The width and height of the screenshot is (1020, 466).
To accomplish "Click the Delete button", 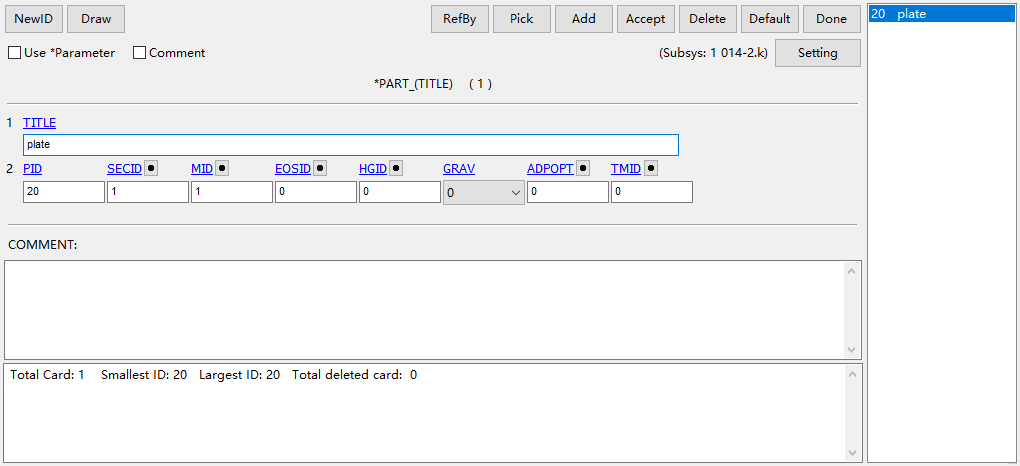I will tap(708, 19).
